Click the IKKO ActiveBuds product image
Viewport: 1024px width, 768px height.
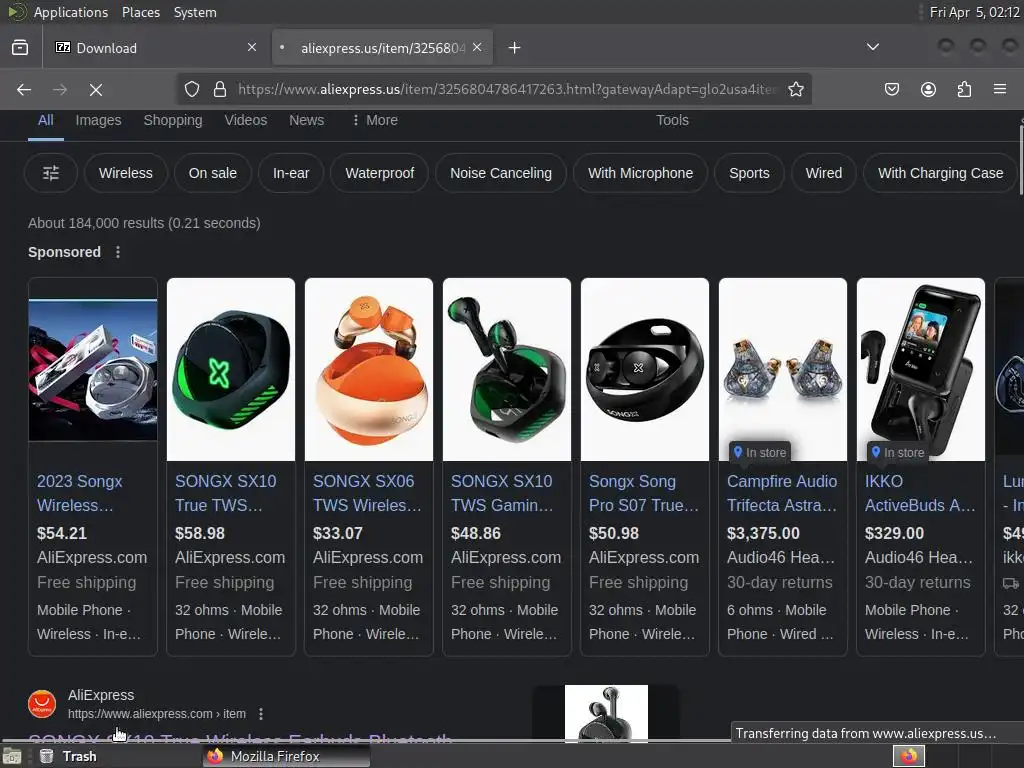pos(921,370)
